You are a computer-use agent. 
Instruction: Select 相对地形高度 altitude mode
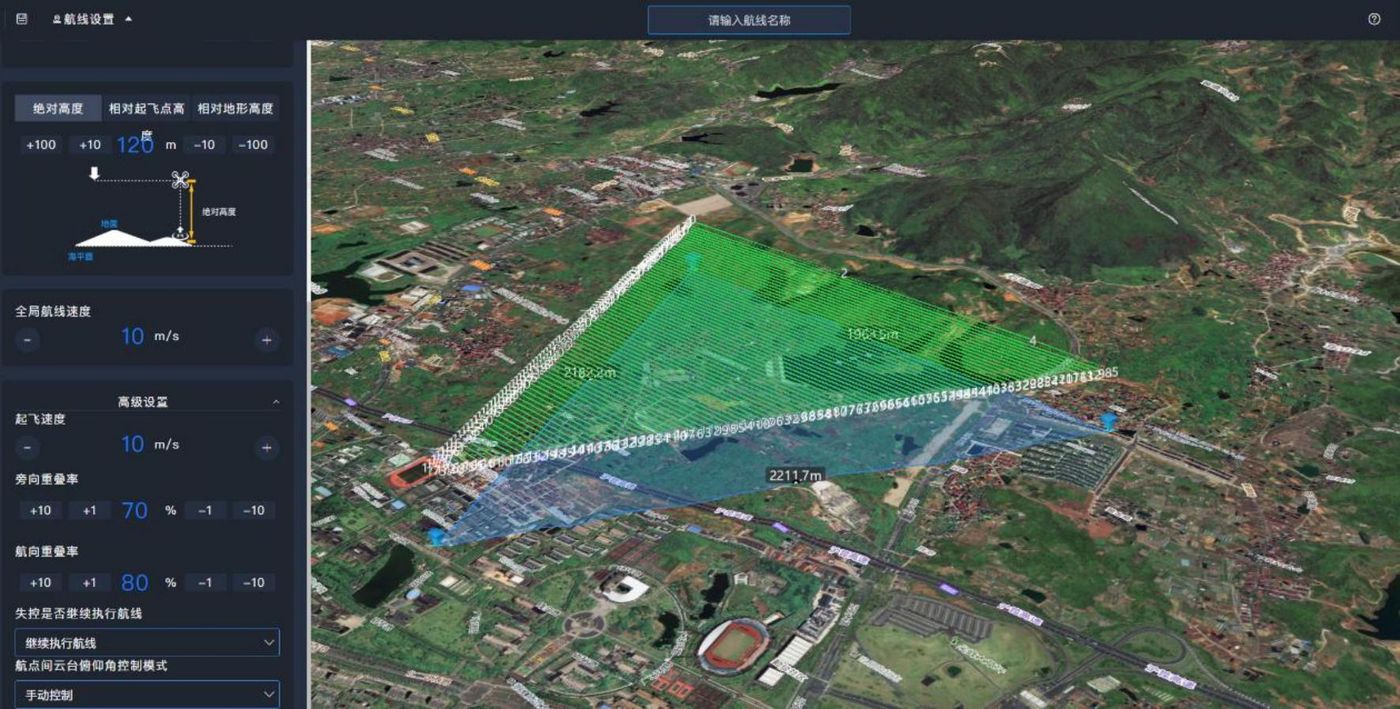(235, 108)
